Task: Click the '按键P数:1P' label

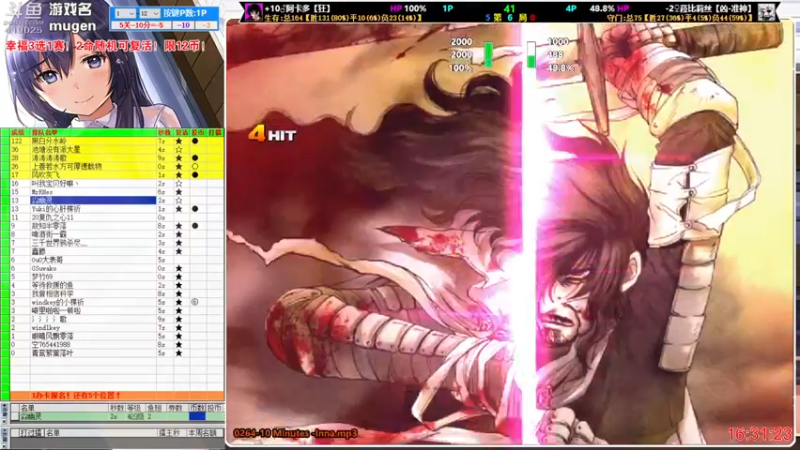Action: point(184,13)
